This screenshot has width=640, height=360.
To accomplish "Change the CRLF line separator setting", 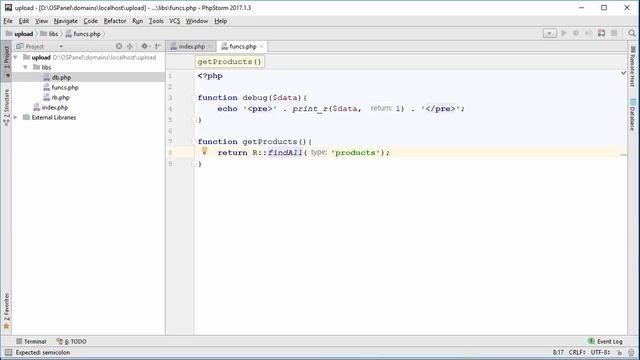I will (x=577, y=352).
